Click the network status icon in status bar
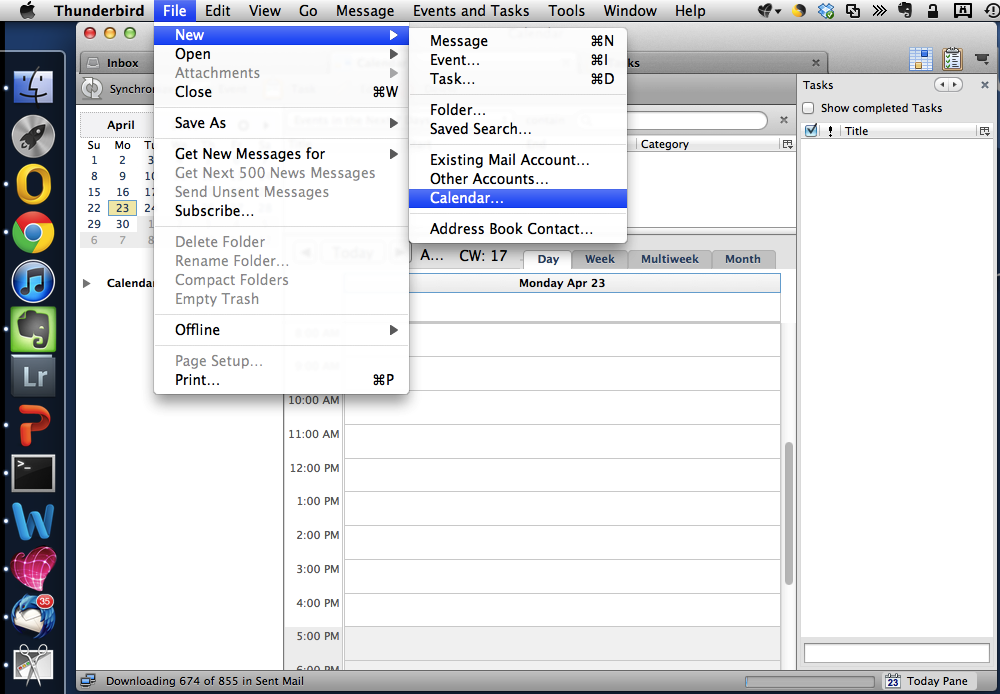 (x=88, y=681)
